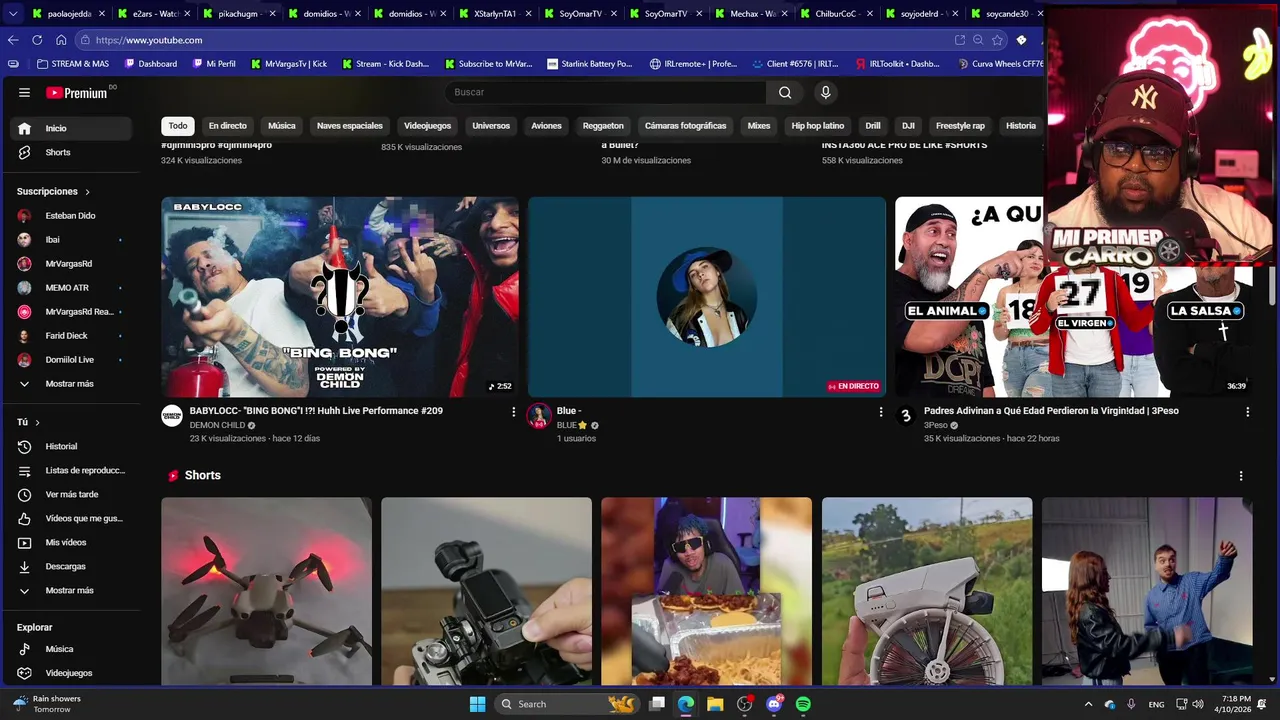Image resolution: width=1280 pixels, height=720 pixels.
Task: Open options menu for BABYLOCC video
Action: tap(514, 412)
